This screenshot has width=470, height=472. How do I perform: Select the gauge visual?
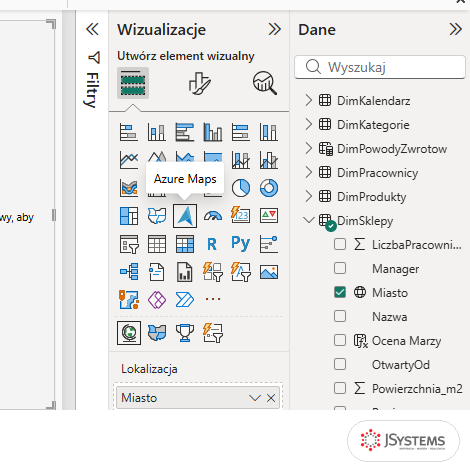[213, 216]
